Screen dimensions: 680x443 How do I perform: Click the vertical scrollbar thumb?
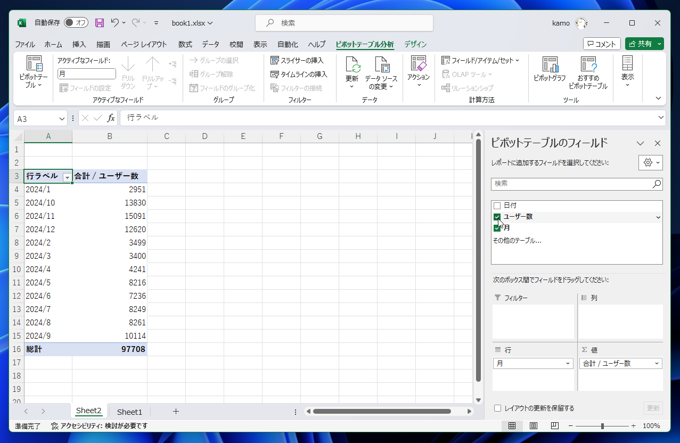pos(478,261)
